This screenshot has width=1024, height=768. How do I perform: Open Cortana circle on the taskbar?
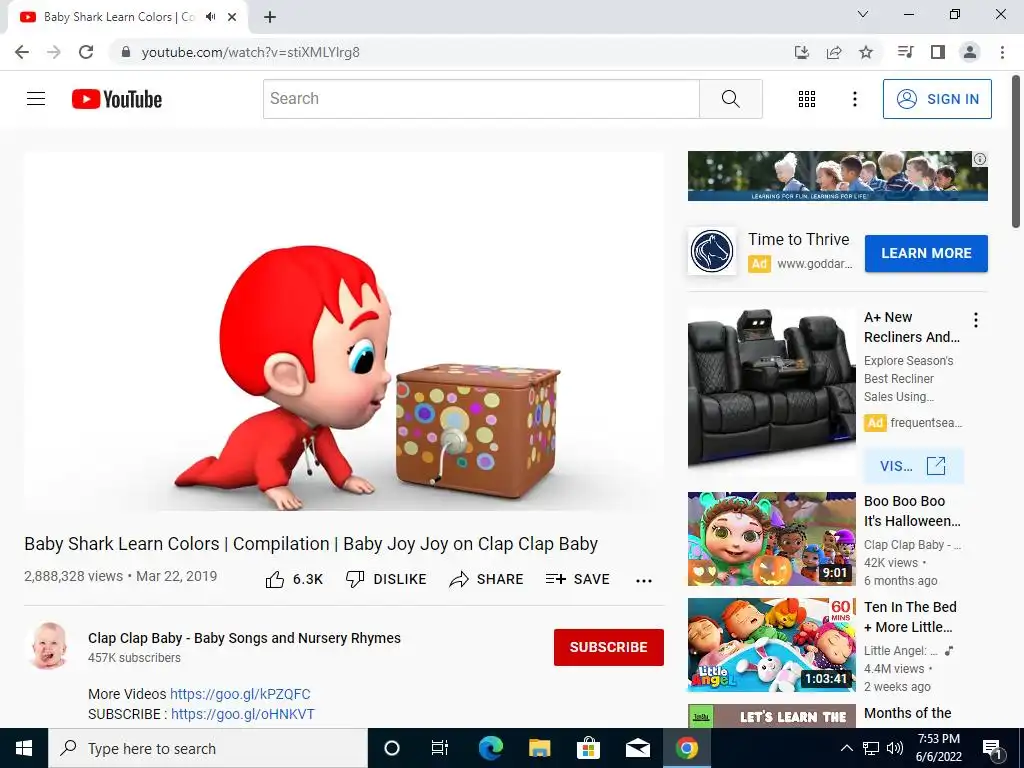pyautogui.click(x=392, y=748)
